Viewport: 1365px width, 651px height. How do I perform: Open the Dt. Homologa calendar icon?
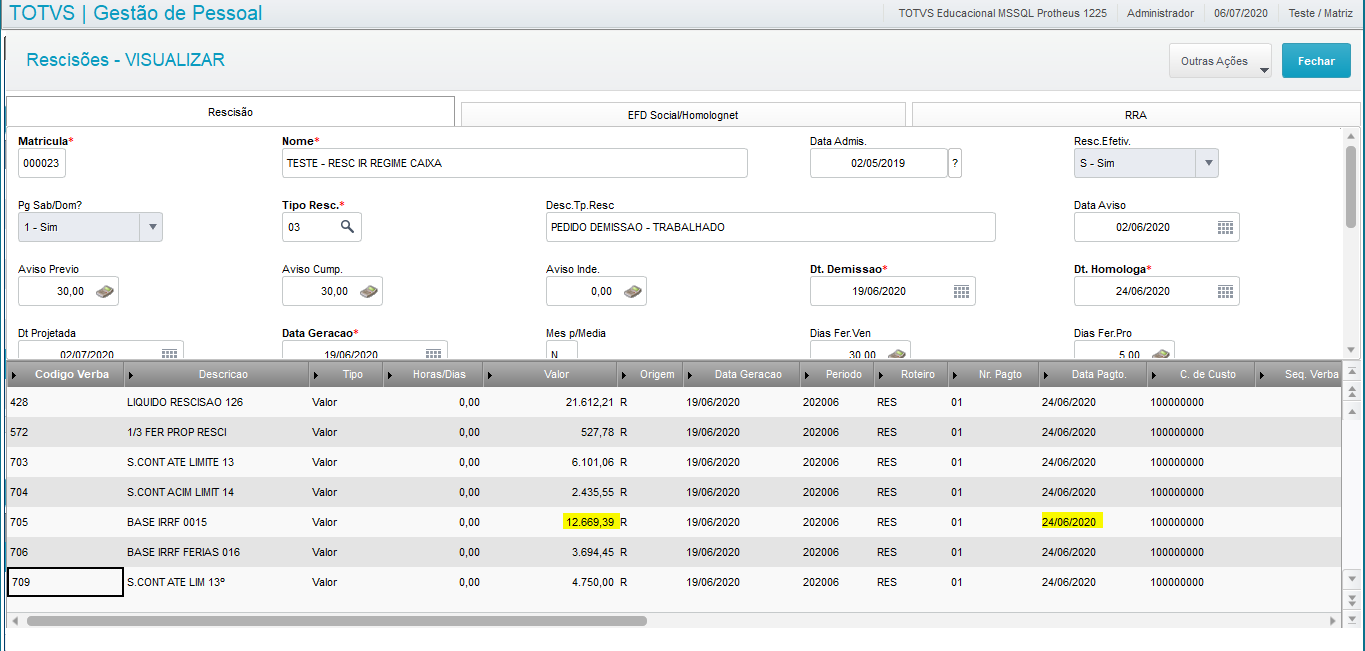1225,292
